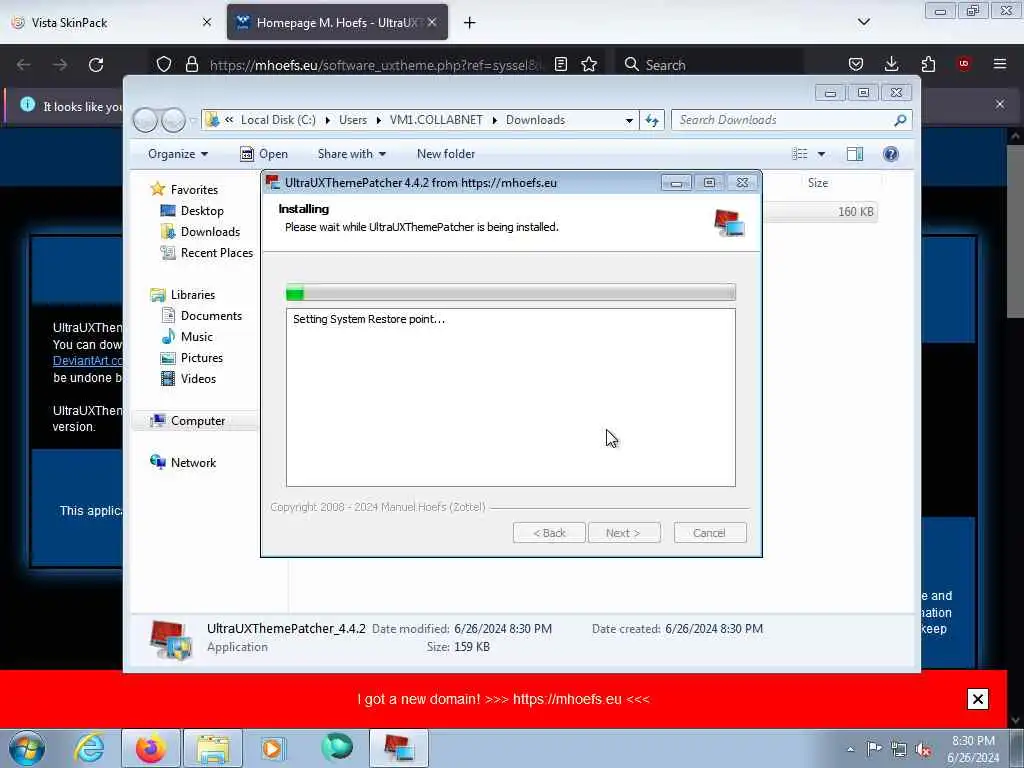
Task: Open Documents library
Action: [x=202, y=316]
